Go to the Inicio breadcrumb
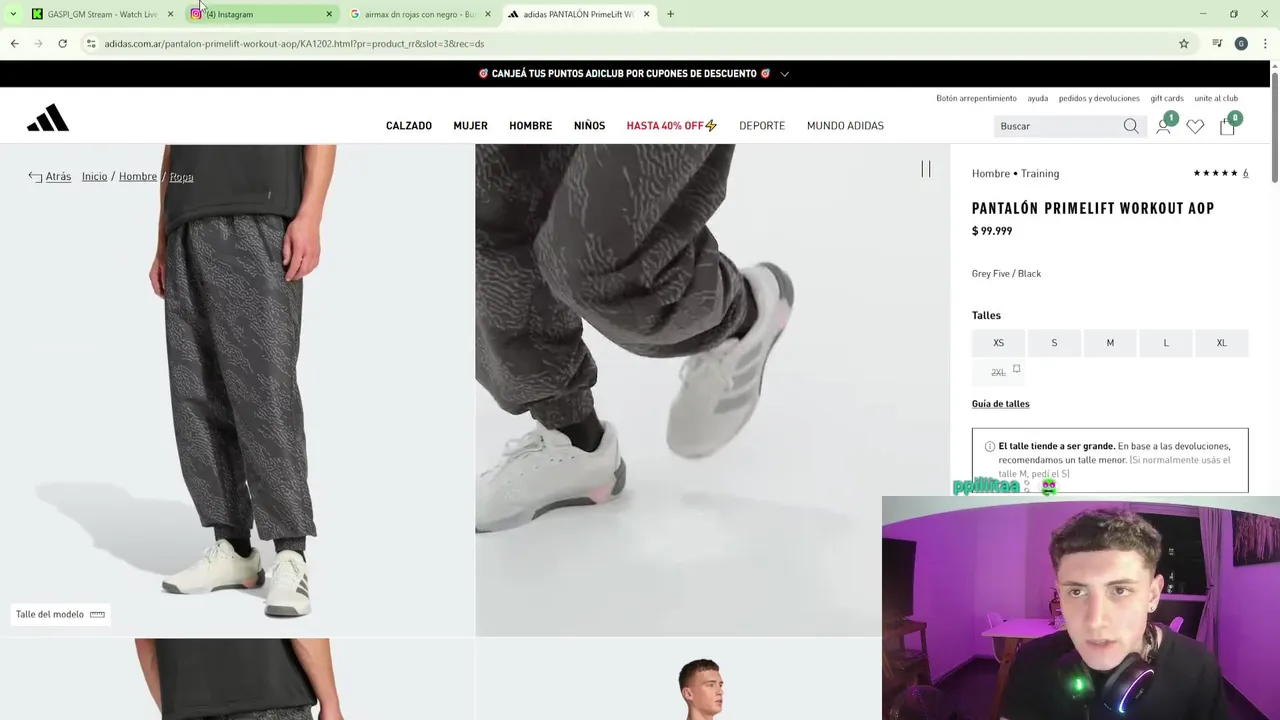Screen dimensions: 1280x720 94,176
